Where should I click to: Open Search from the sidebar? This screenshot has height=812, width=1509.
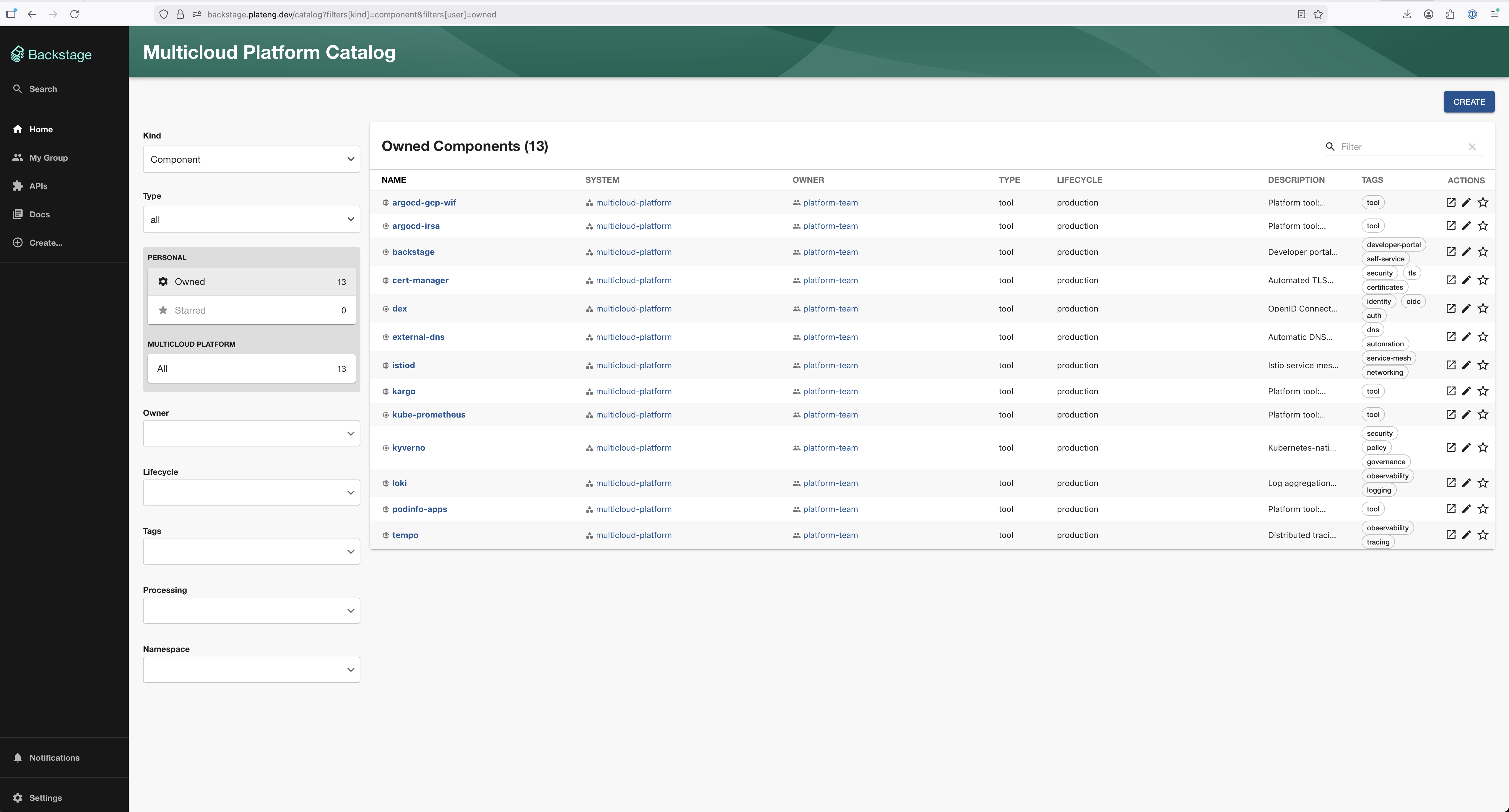click(x=43, y=88)
